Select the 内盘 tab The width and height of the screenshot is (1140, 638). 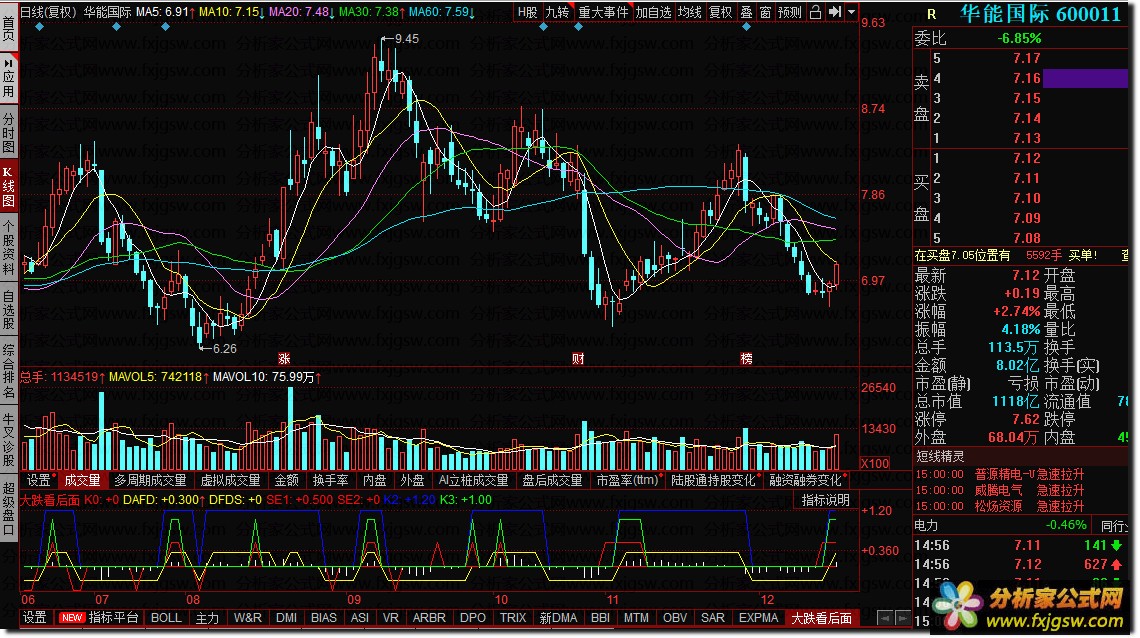tap(374, 480)
